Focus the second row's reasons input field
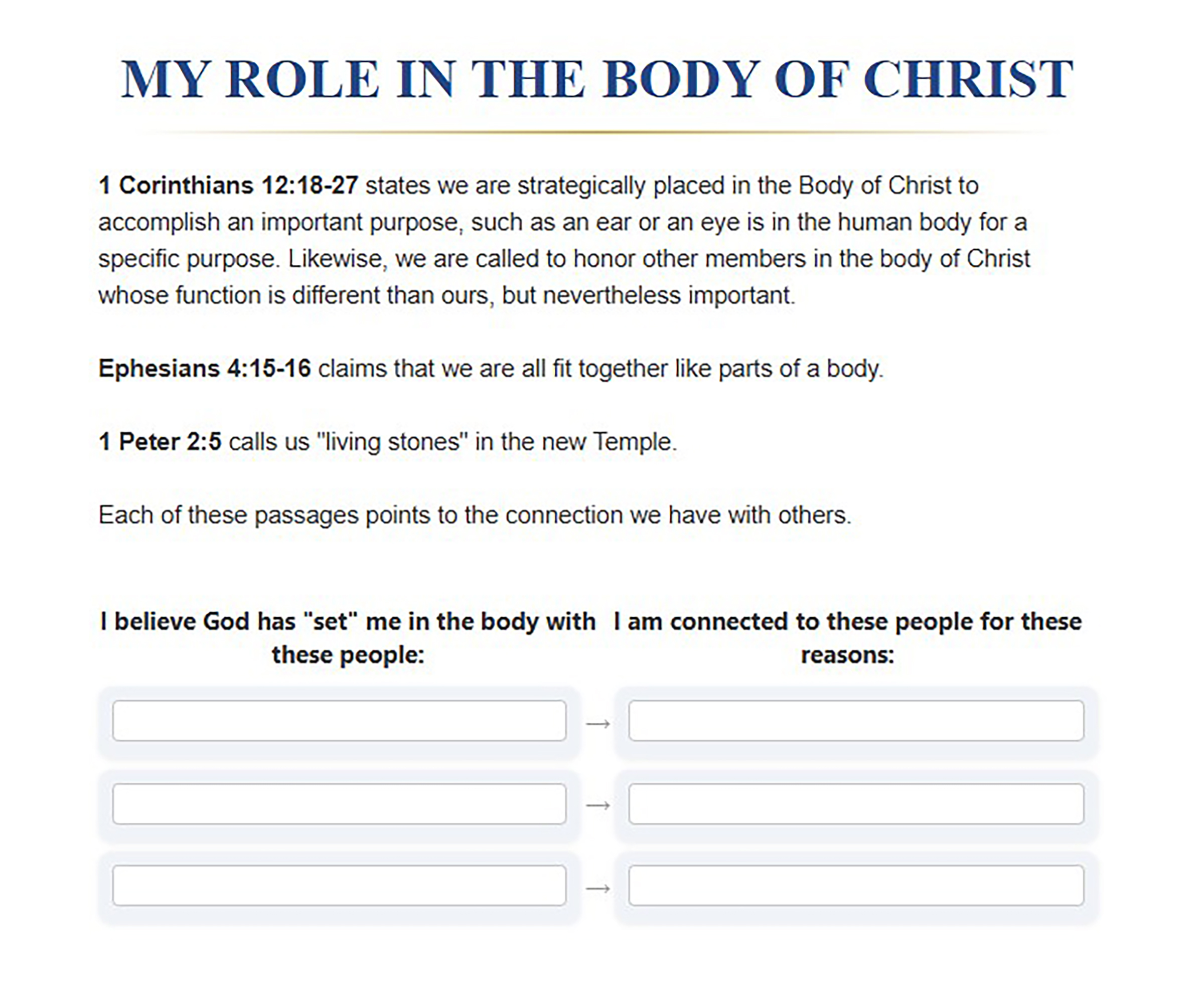Viewport: 1204px width, 1003px height. 856,803
